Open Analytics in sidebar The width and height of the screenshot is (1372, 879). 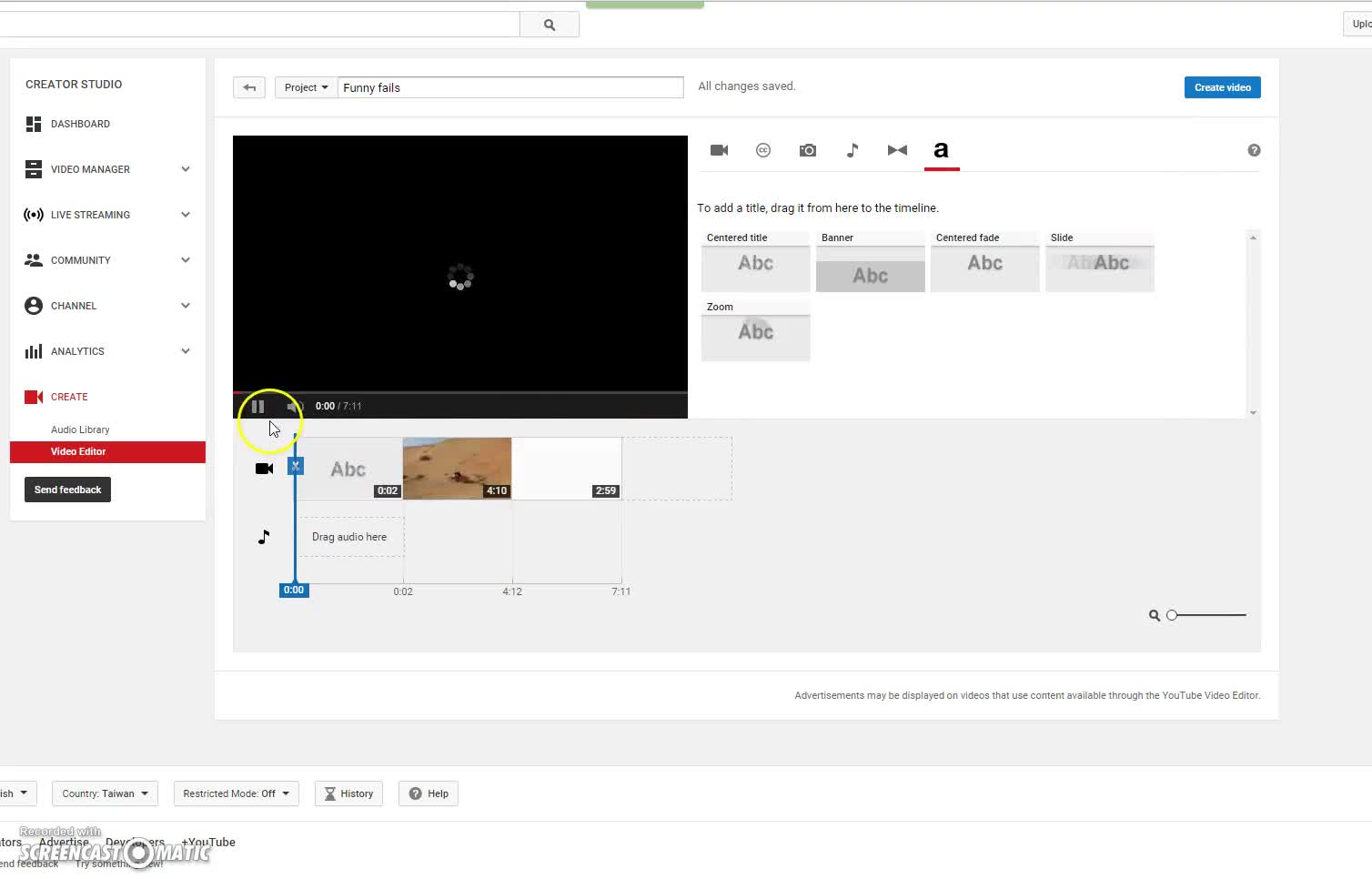pyautogui.click(x=77, y=351)
